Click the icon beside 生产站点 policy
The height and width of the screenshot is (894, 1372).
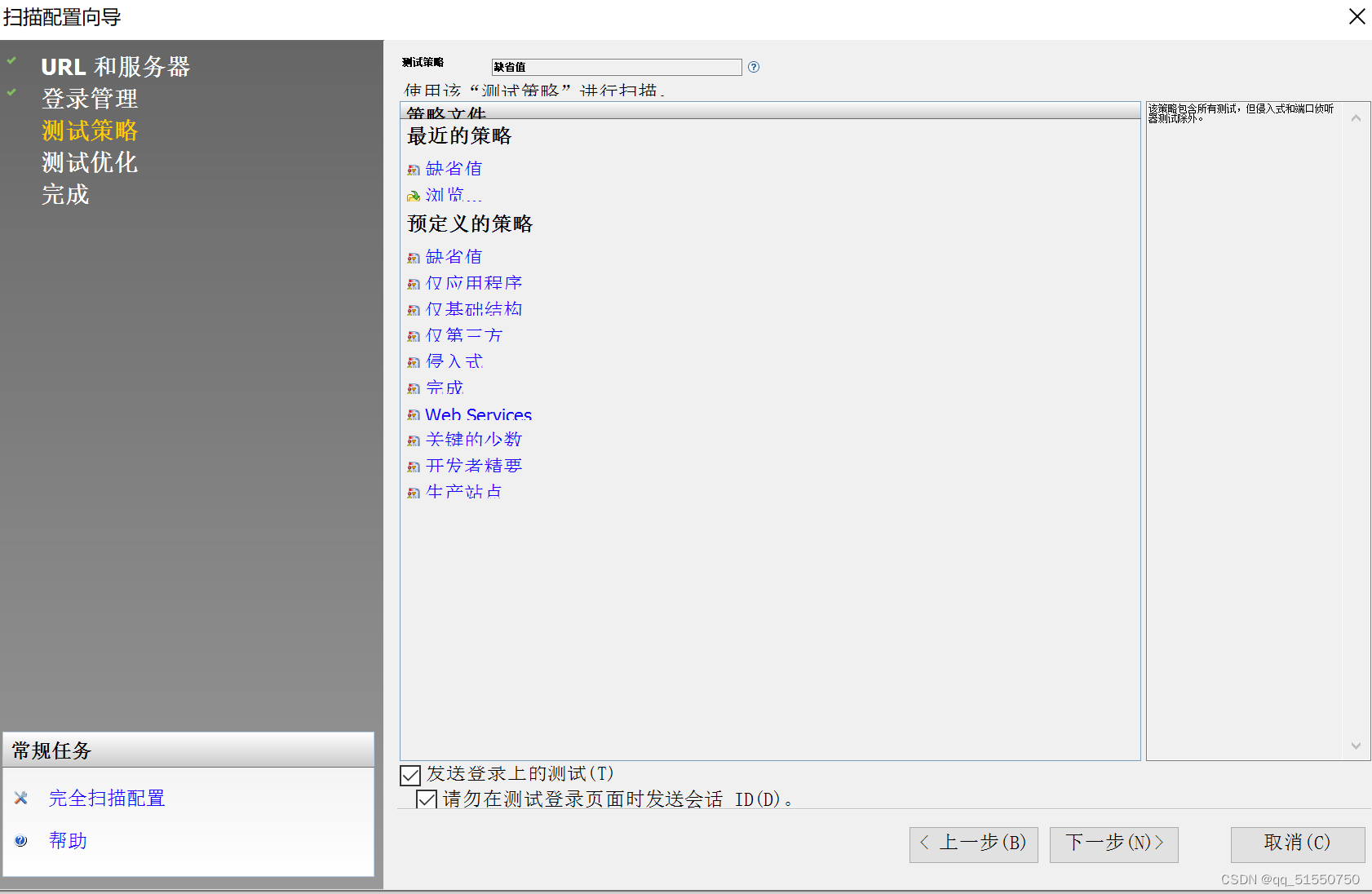(414, 493)
